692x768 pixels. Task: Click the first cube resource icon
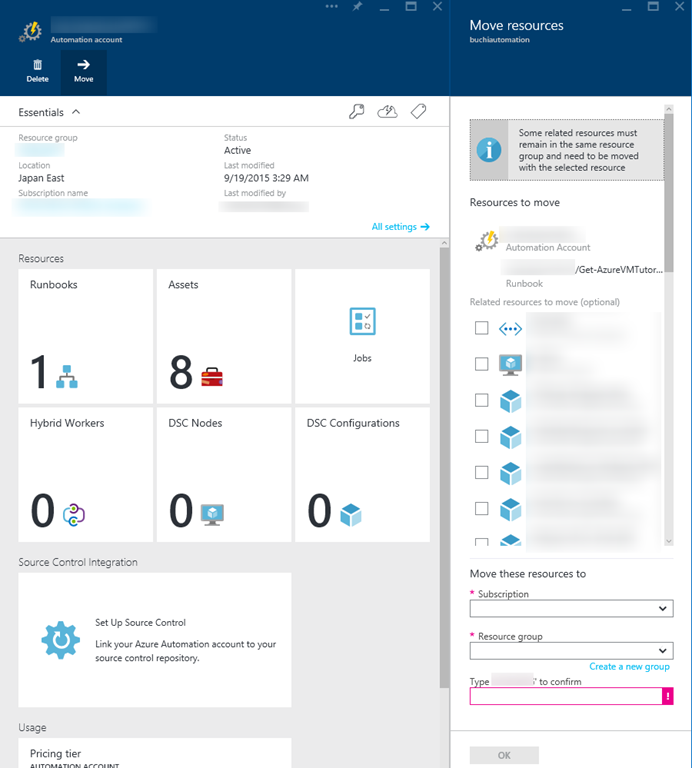pyautogui.click(x=510, y=401)
